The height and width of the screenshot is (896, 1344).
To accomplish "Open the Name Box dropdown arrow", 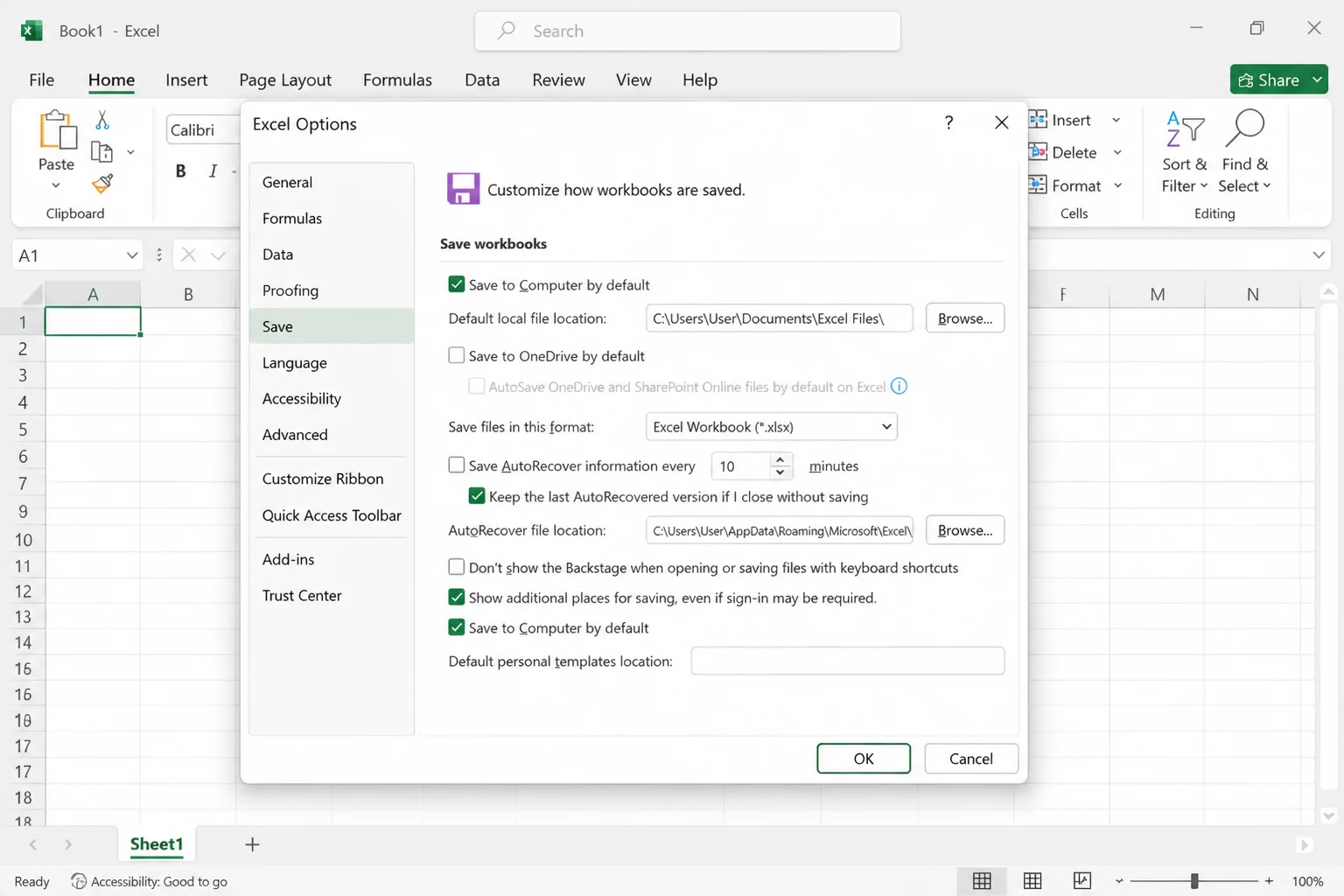I will click(x=132, y=255).
